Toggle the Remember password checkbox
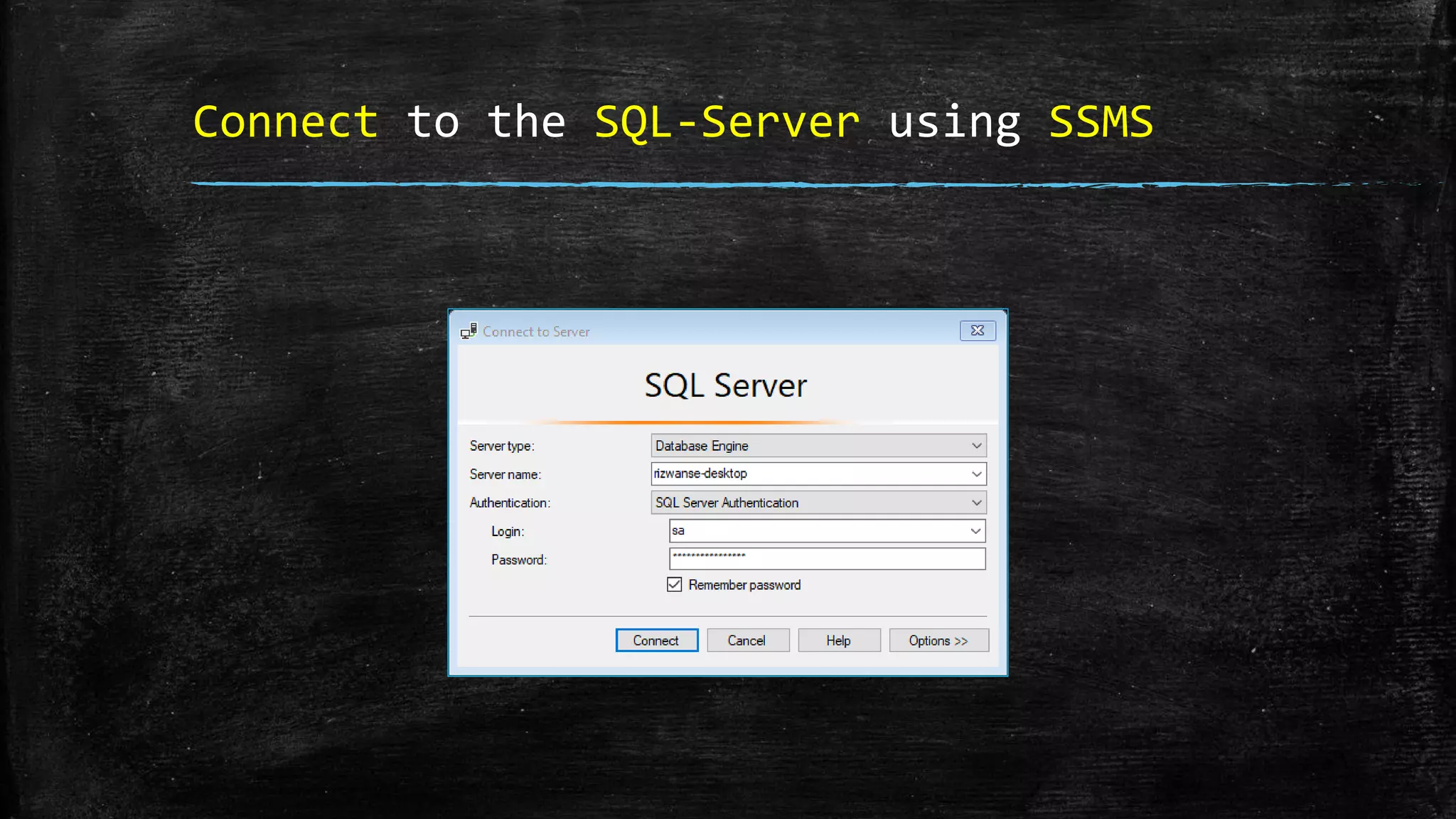Screen dimensions: 1456x819 pos(674,584)
